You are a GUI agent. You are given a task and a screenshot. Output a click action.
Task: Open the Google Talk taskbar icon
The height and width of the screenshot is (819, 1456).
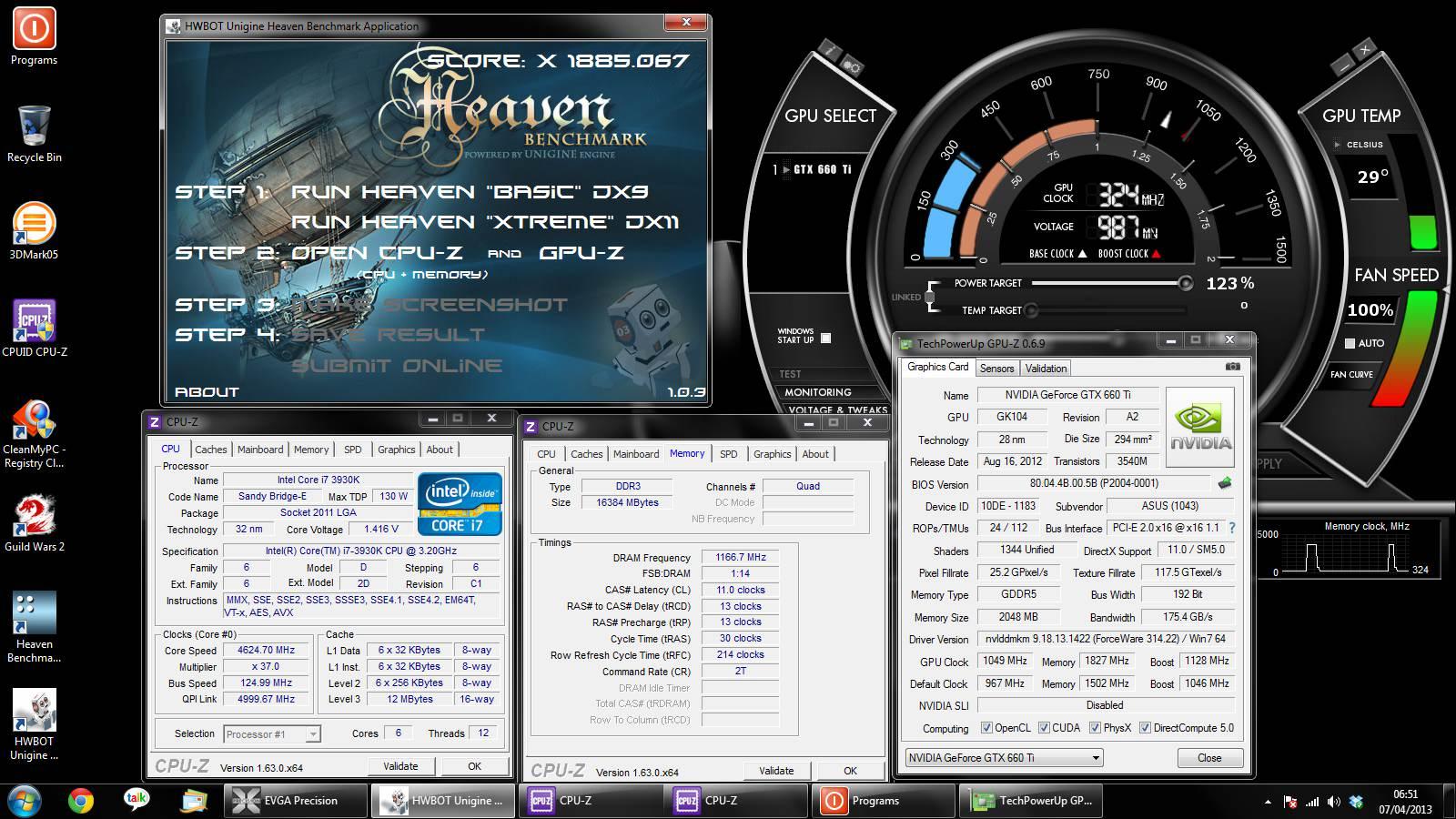pyautogui.click(x=136, y=800)
